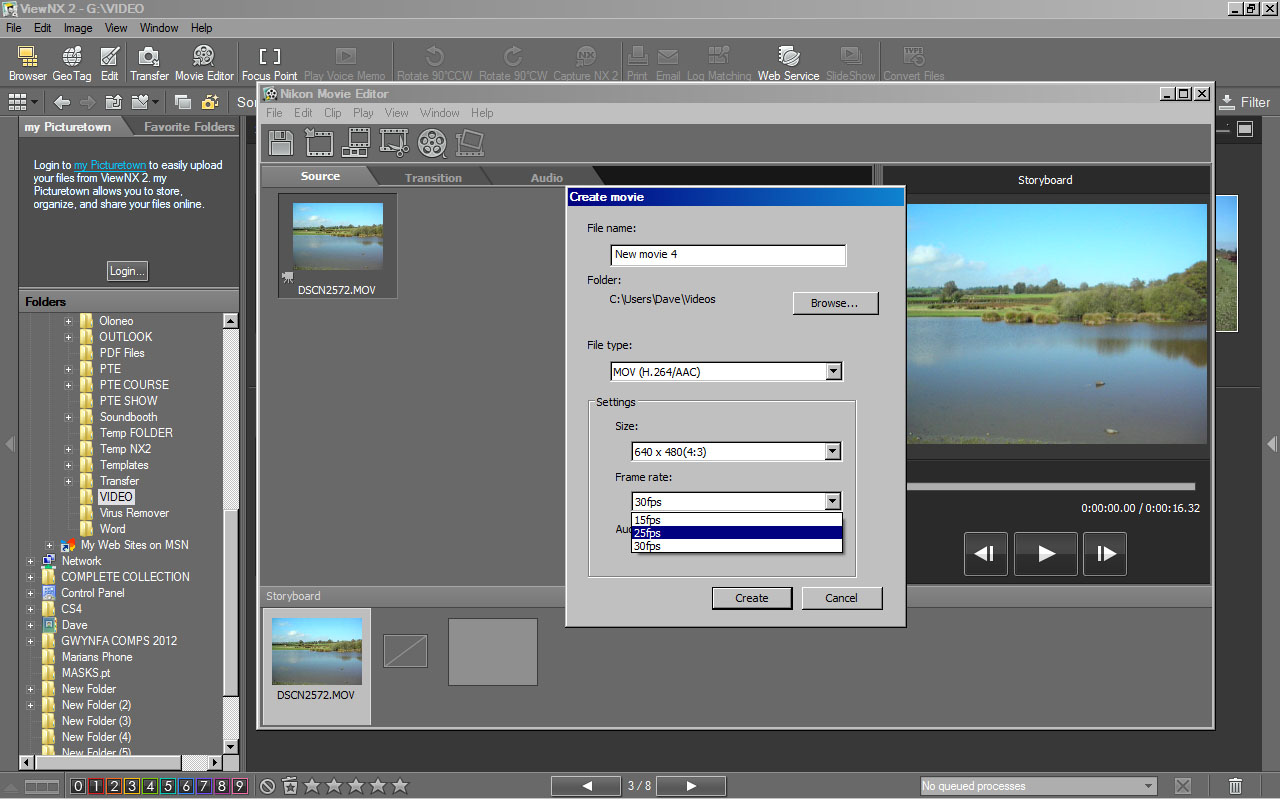The height and width of the screenshot is (800, 1280).
Task: Click the File name input field
Action: pyautogui.click(x=728, y=255)
